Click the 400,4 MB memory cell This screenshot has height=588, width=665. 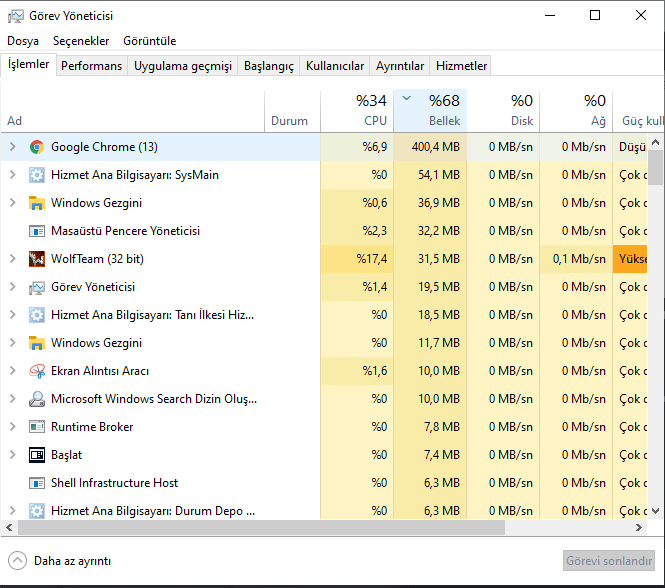click(x=430, y=147)
